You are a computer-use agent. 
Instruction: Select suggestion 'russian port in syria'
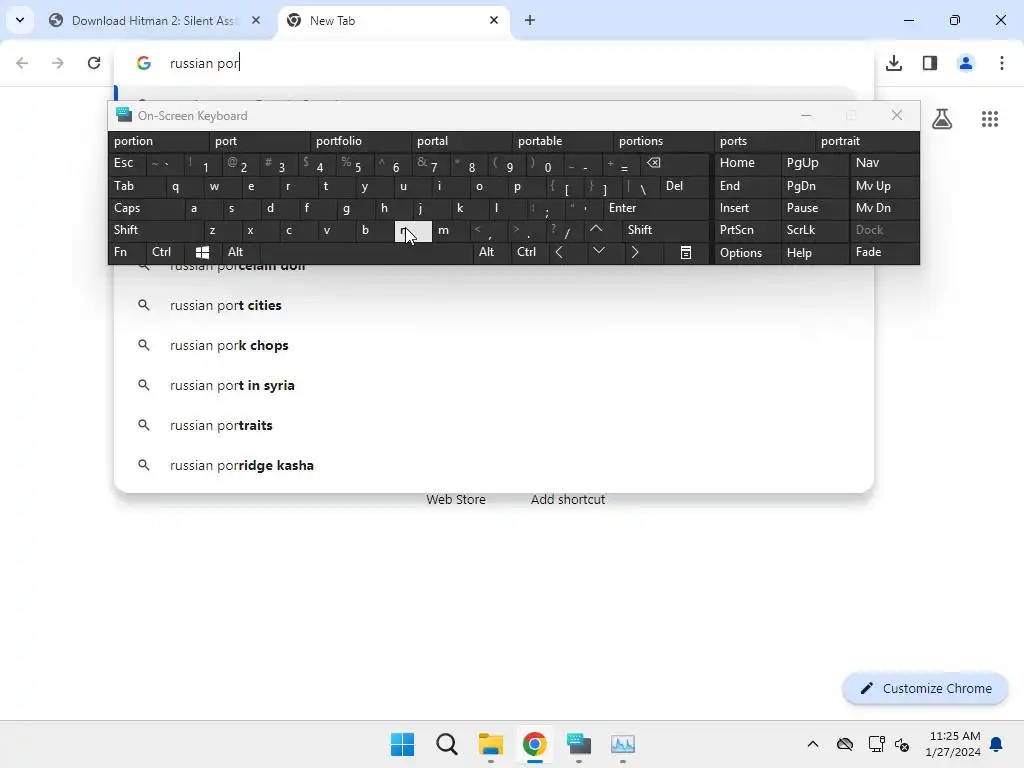(x=494, y=385)
